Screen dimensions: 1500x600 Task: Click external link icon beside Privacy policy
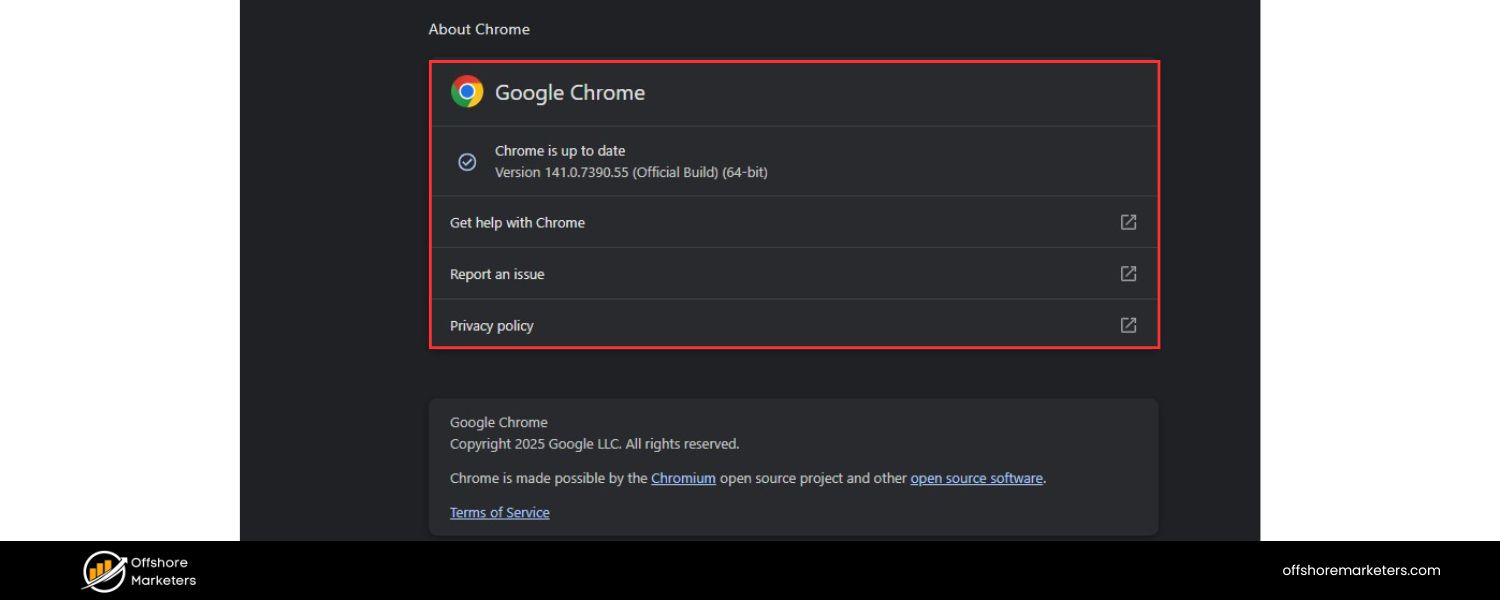coord(1128,325)
